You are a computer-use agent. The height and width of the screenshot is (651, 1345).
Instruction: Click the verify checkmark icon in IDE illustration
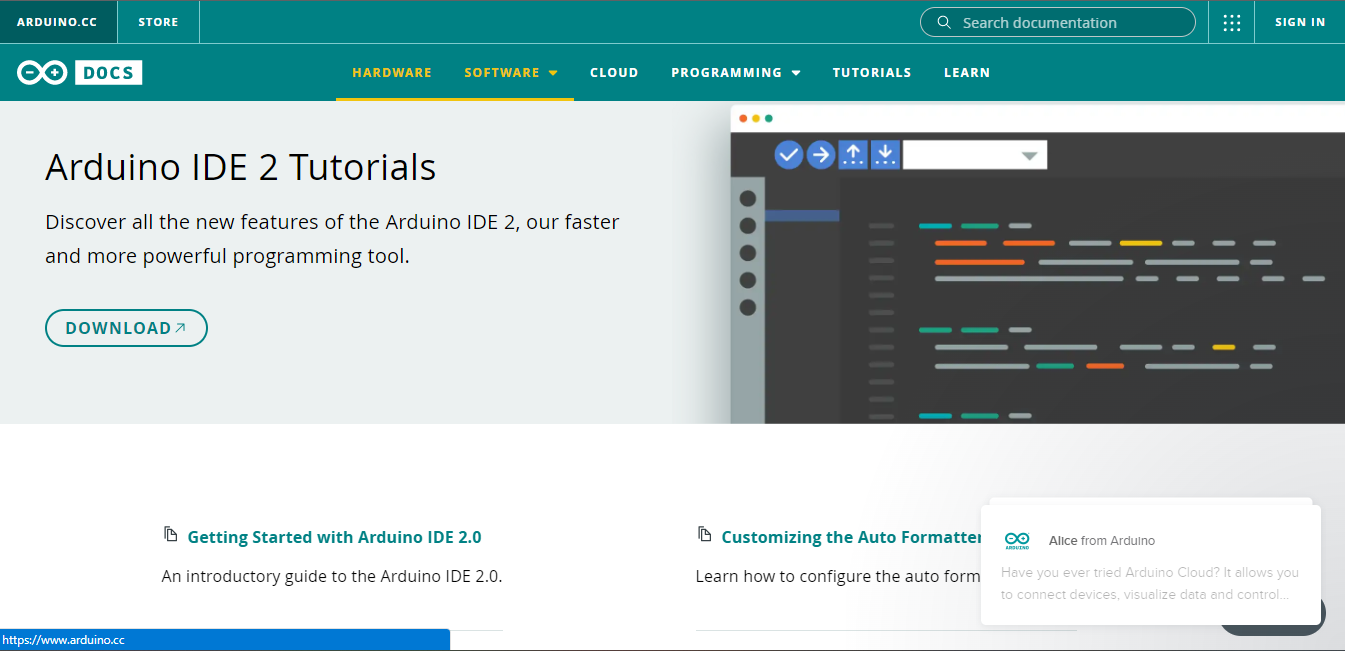(789, 154)
